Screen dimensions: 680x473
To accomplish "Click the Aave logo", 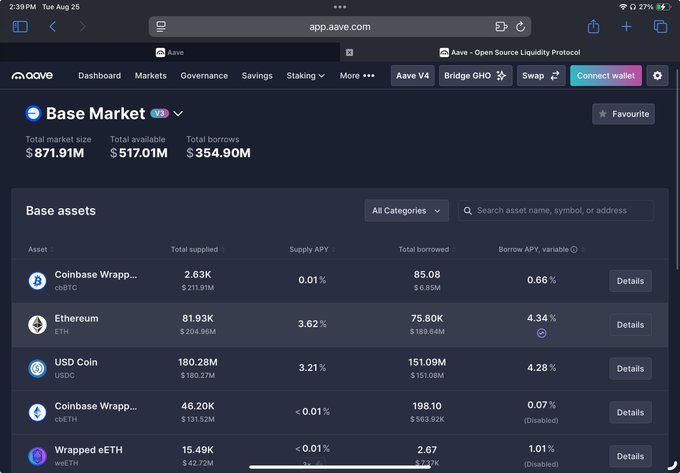I will (33, 75).
